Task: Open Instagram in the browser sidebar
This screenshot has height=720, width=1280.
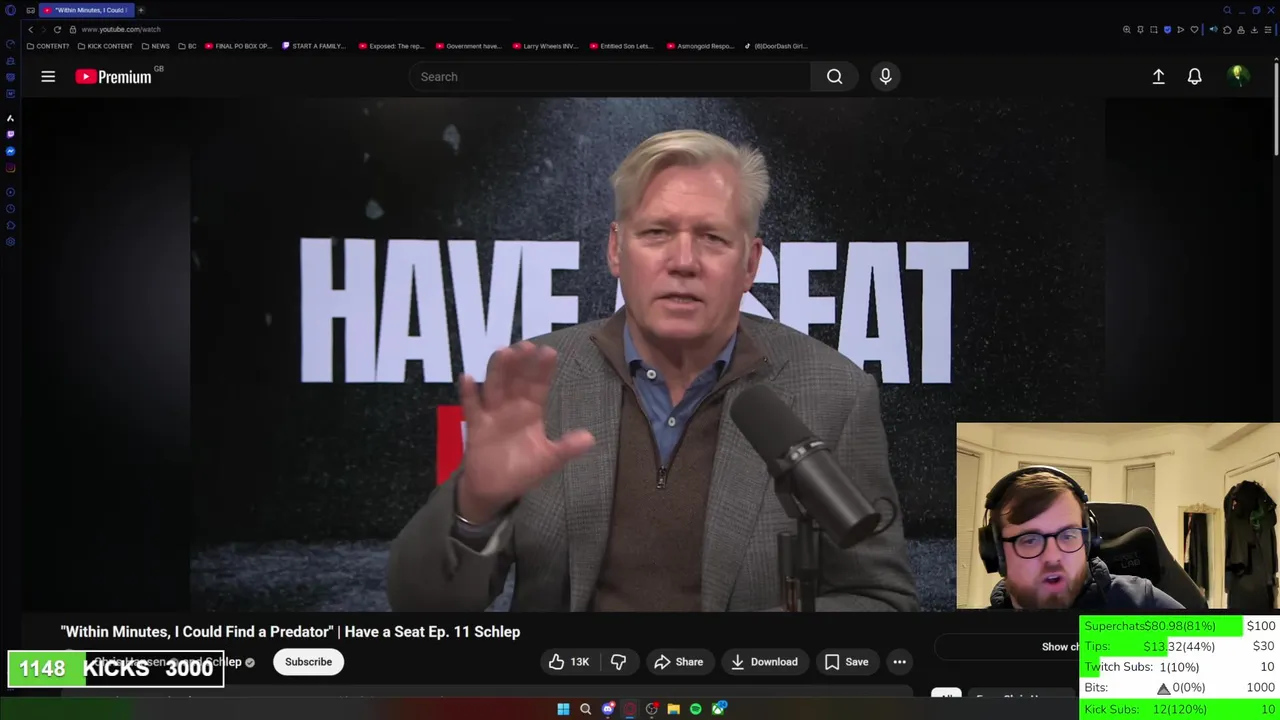Action: (x=10, y=168)
